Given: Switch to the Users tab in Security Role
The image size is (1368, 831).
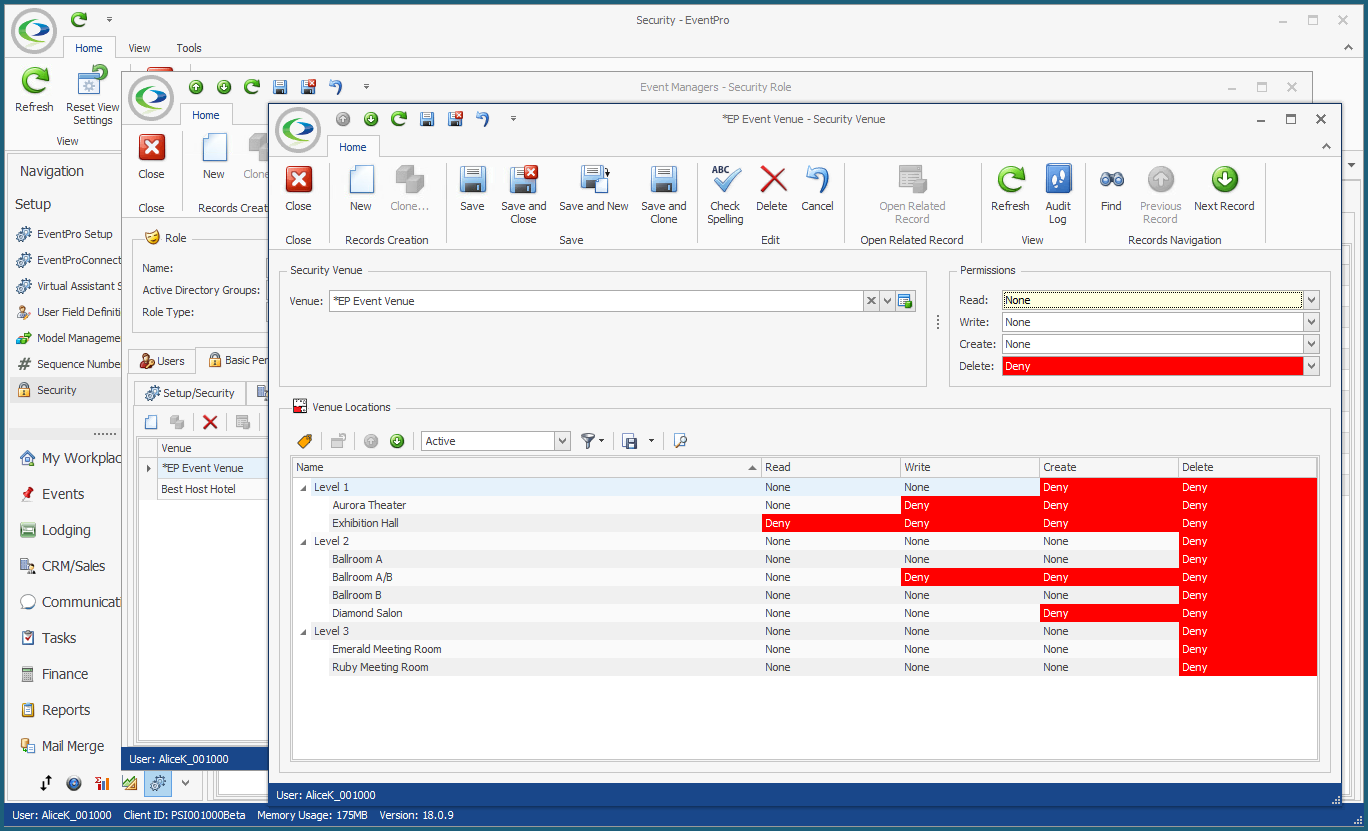Looking at the screenshot, I should (162, 361).
